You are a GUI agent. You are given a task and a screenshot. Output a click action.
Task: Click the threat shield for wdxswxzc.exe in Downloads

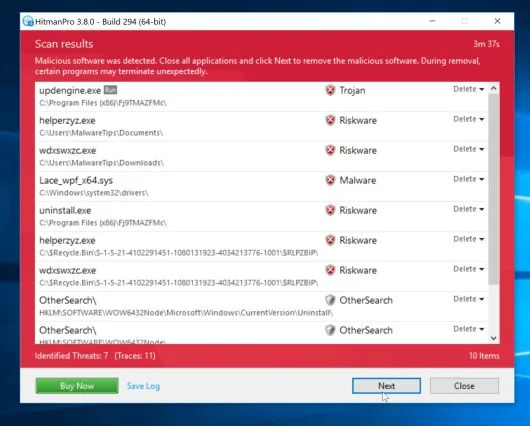[330, 150]
